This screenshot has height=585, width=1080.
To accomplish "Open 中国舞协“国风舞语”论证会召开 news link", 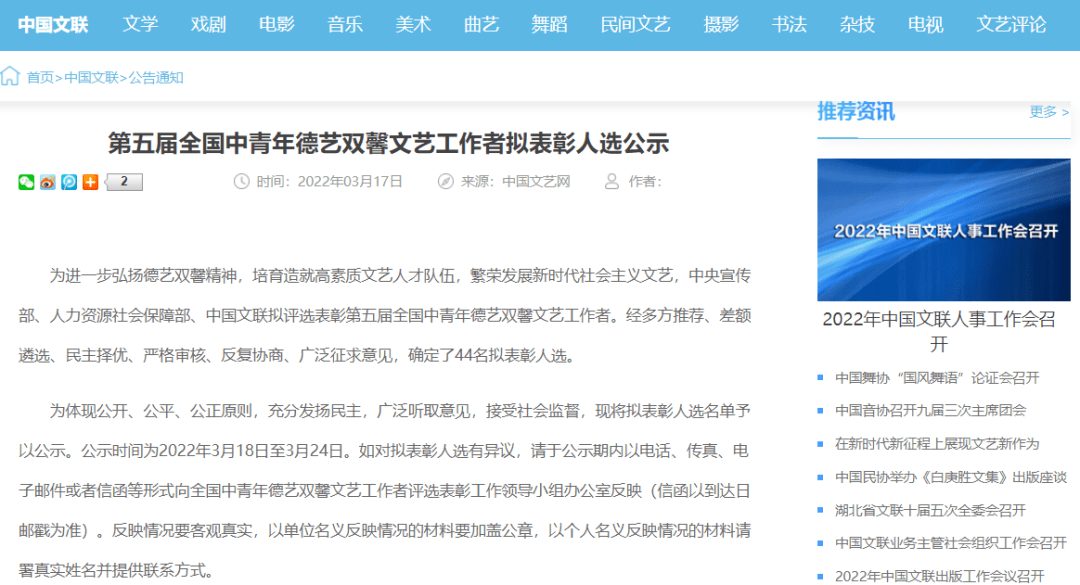I will (937, 378).
